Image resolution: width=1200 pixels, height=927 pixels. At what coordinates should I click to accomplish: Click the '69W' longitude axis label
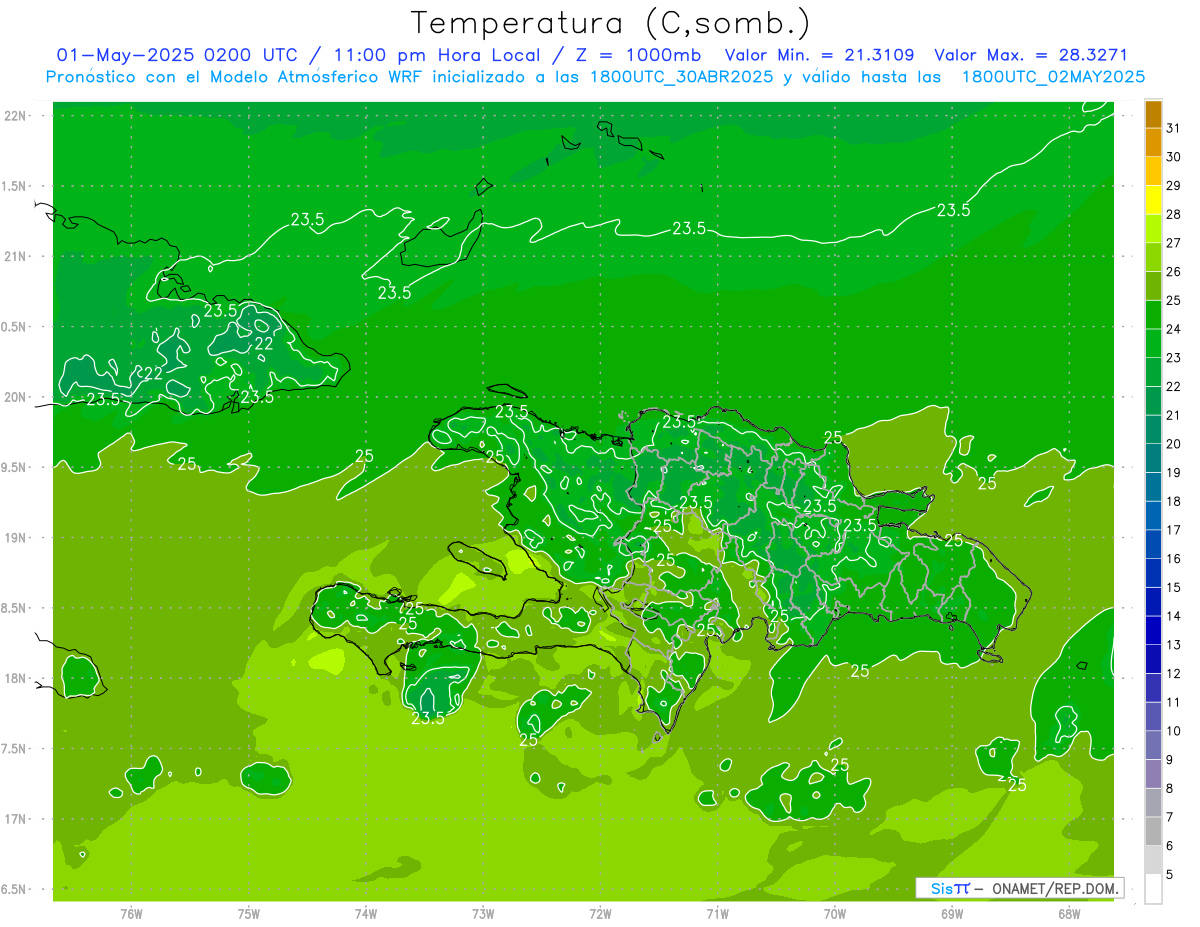point(952,913)
